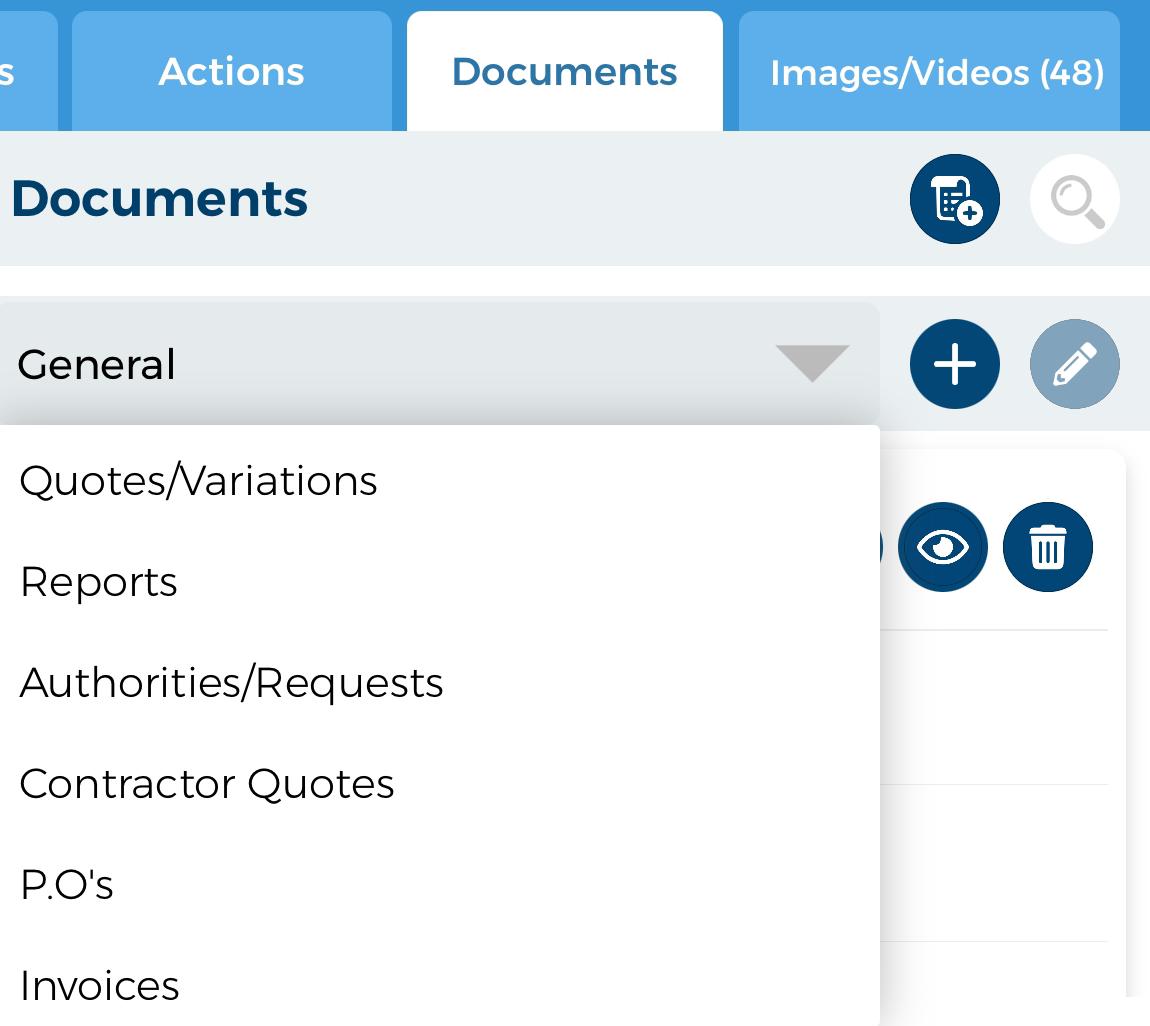
Task: Choose P.O's in the category list
Action: pos(66,885)
